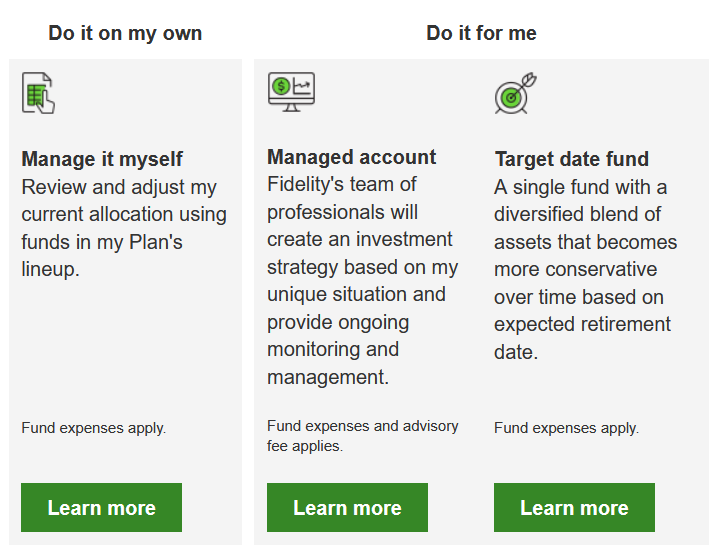Click the single fund diversified blend description
The width and height of the screenshot is (717, 557).
(x=585, y=270)
